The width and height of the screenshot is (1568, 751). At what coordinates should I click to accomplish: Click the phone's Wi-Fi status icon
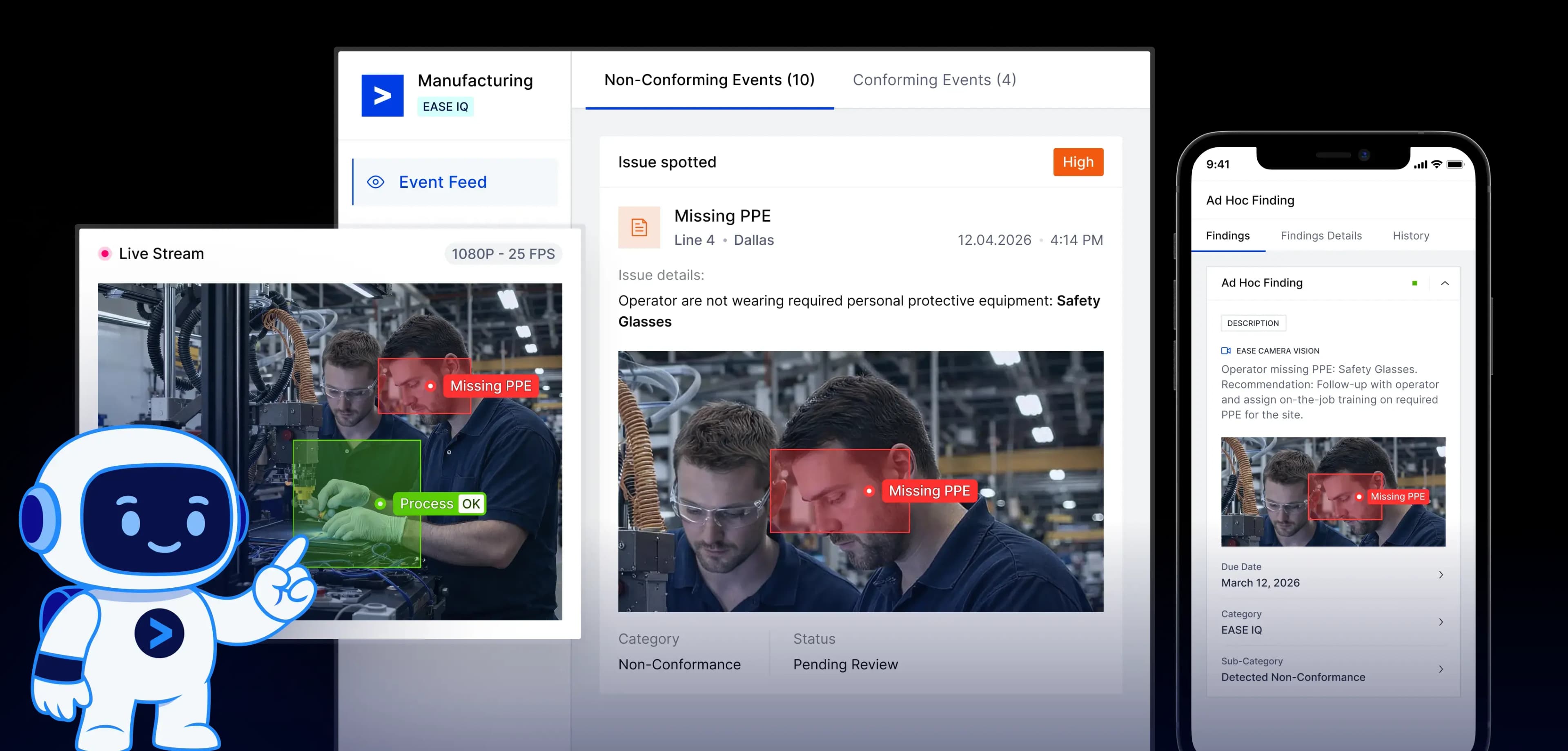[1437, 164]
